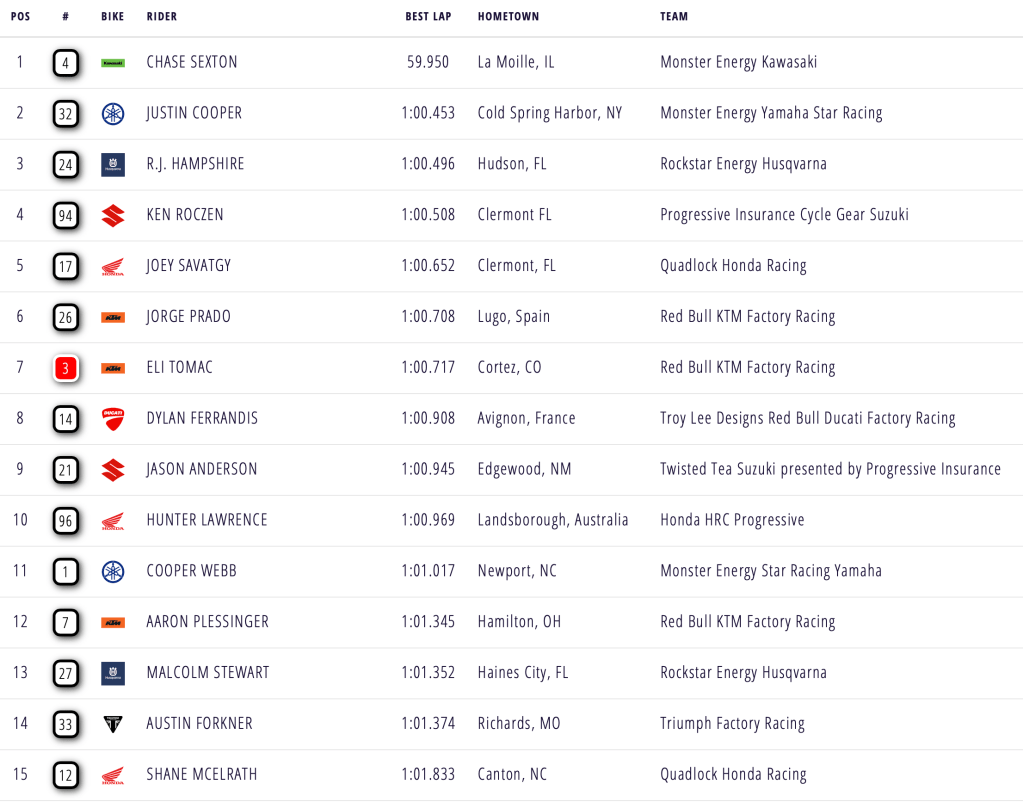1023x802 pixels.
Task: Click rider name Cooper Webb
Action: coord(191,571)
